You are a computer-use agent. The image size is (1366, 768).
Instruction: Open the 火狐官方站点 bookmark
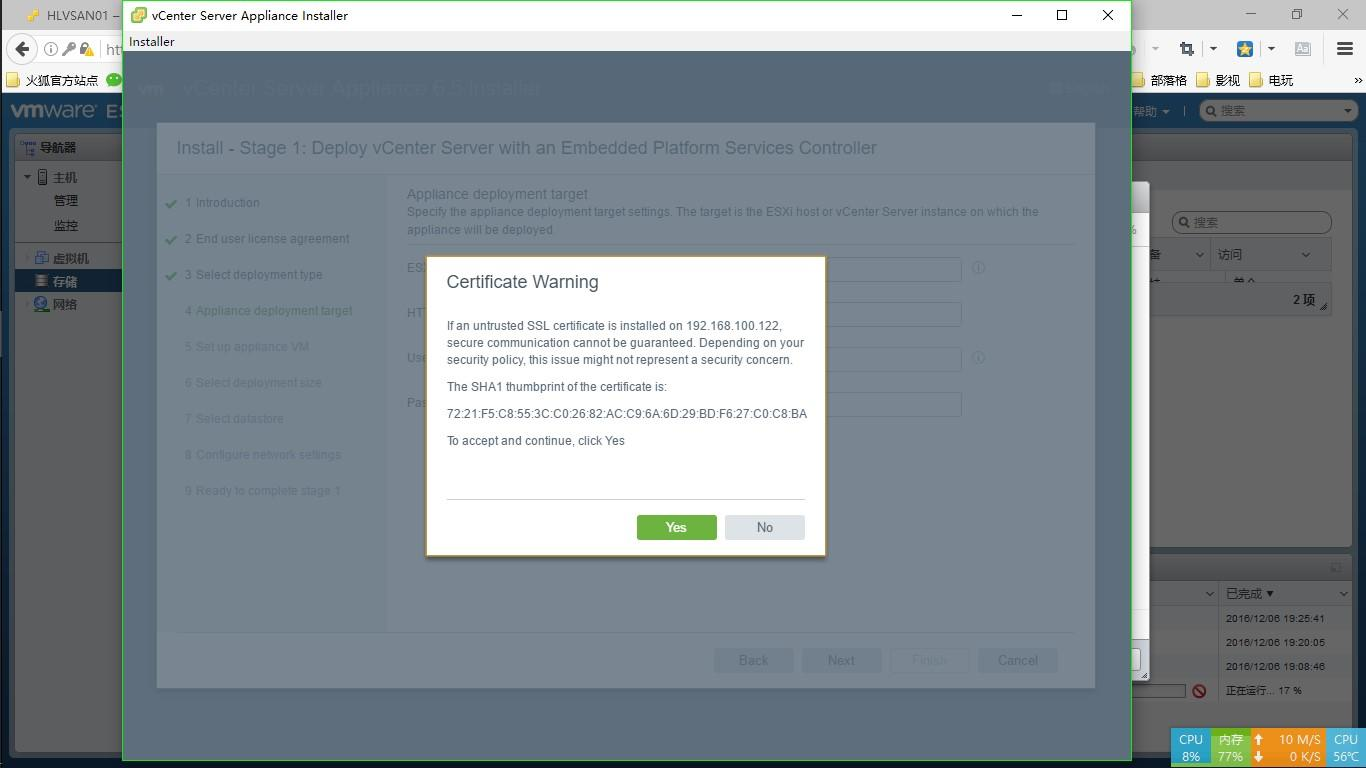(52, 80)
